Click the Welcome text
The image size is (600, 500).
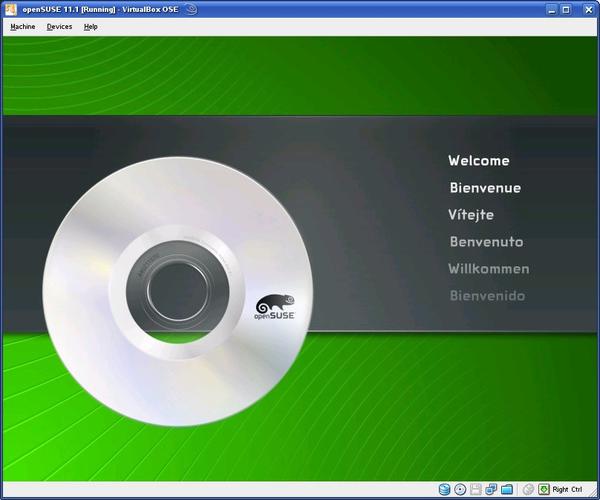[479, 160]
